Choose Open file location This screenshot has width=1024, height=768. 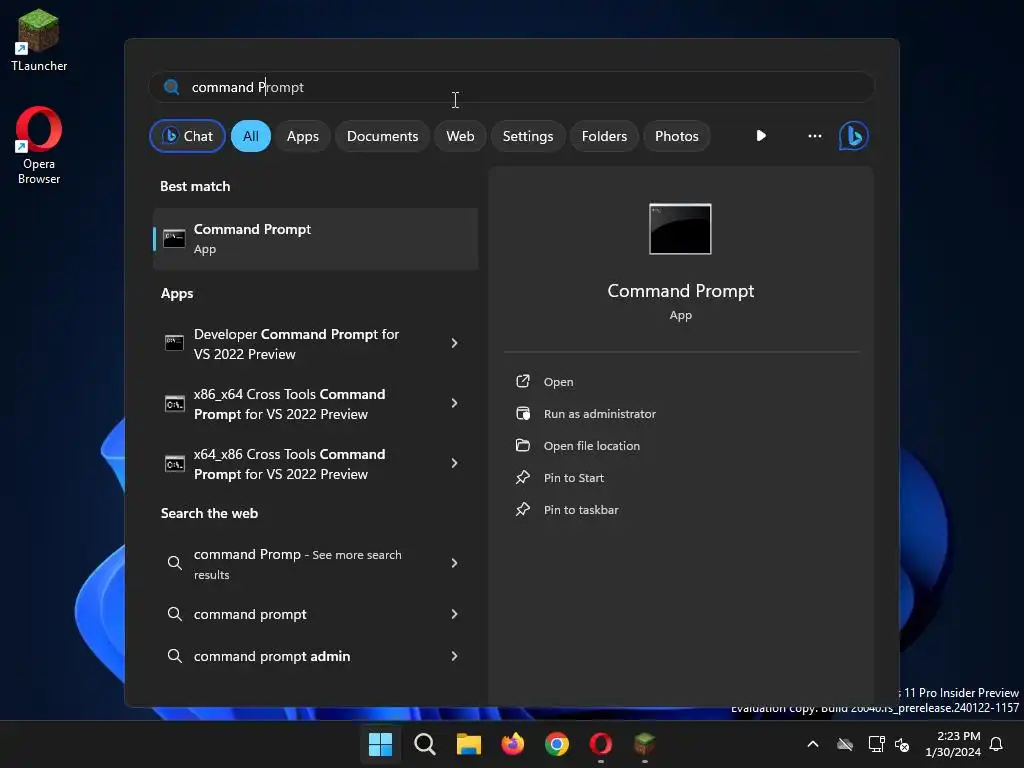click(x=592, y=446)
